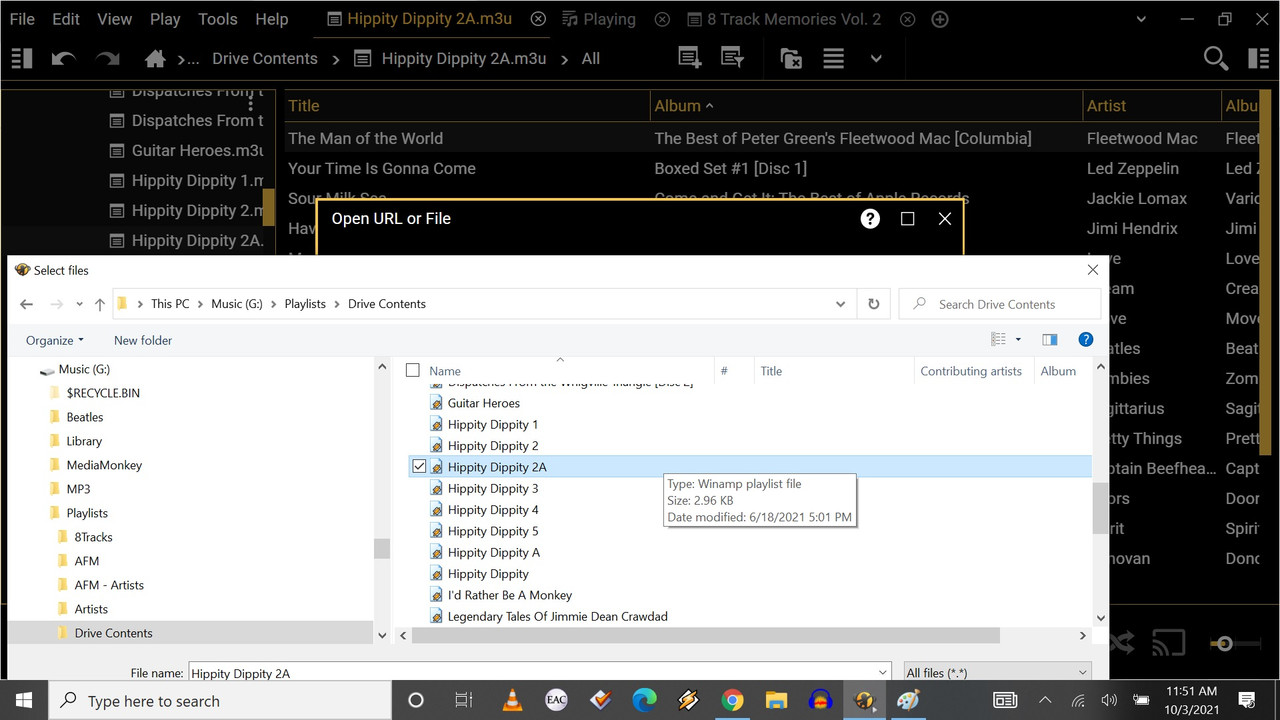Open VLC from the taskbar
The width and height of the screenshot is (1280, 720).
(x=513, y=700)
